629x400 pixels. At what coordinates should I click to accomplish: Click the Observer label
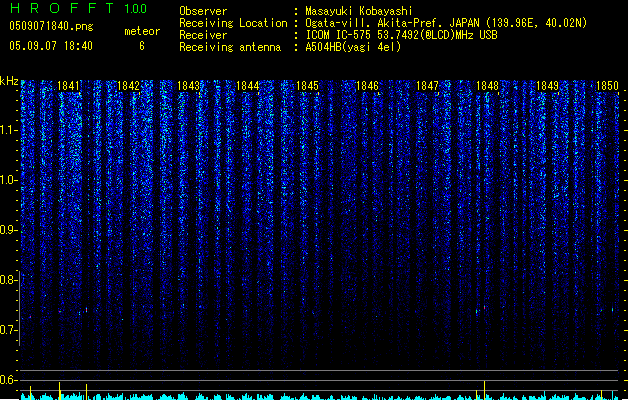pos(203,11)
